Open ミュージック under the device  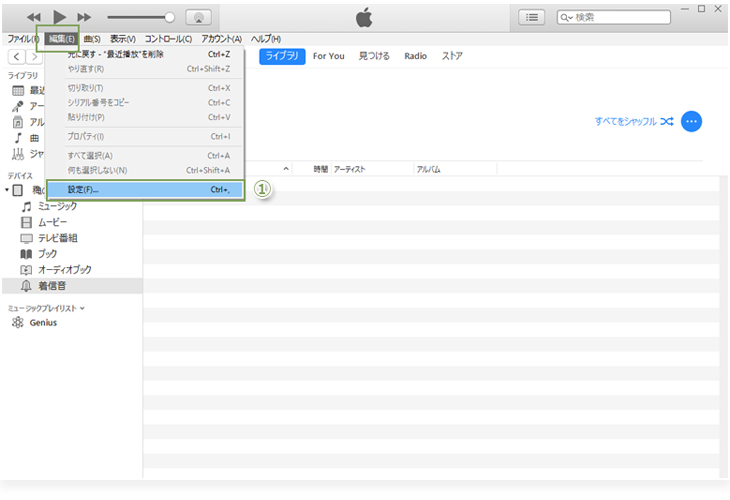tap(58, 206)
